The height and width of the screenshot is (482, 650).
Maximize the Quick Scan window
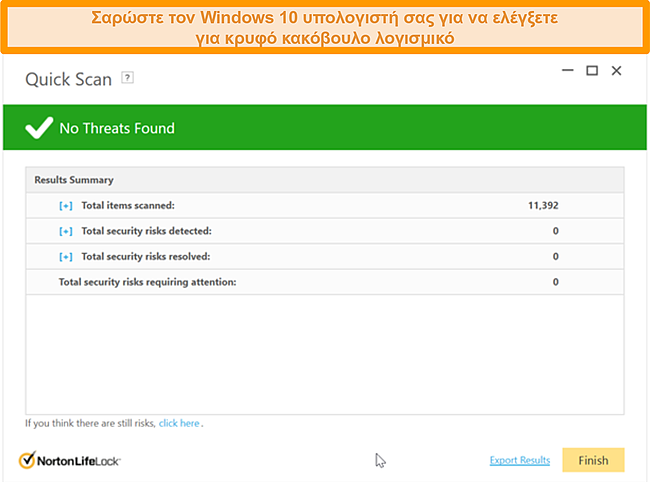(x=592, y=70)
